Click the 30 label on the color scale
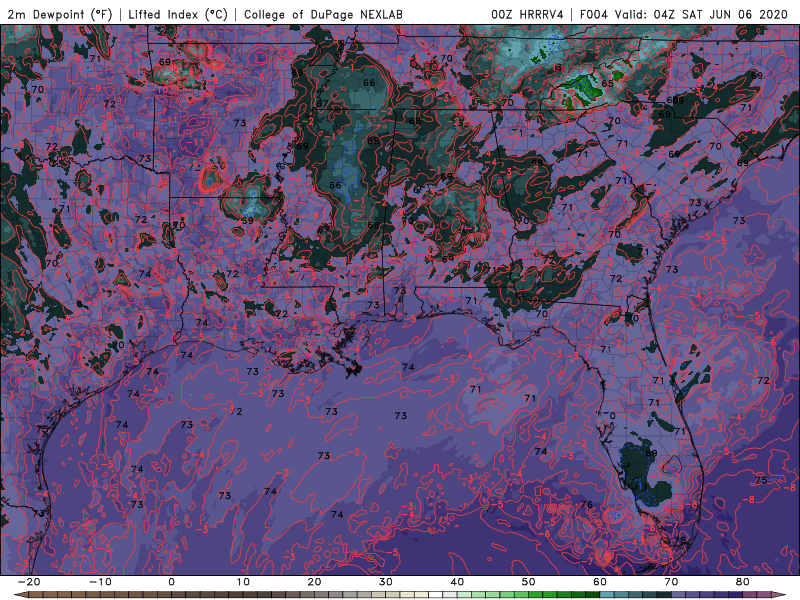800x600 pixels. [x=386, y=582]
